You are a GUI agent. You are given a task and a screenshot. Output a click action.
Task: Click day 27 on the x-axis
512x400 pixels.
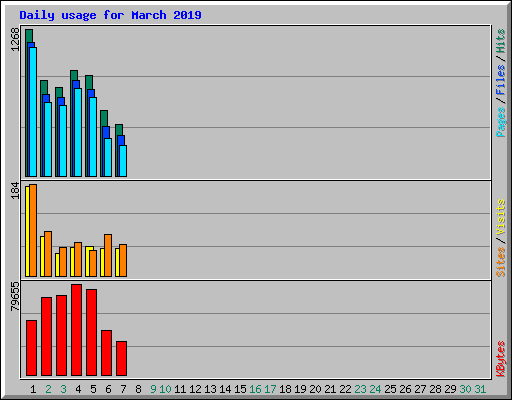click(x=420, y=389)
